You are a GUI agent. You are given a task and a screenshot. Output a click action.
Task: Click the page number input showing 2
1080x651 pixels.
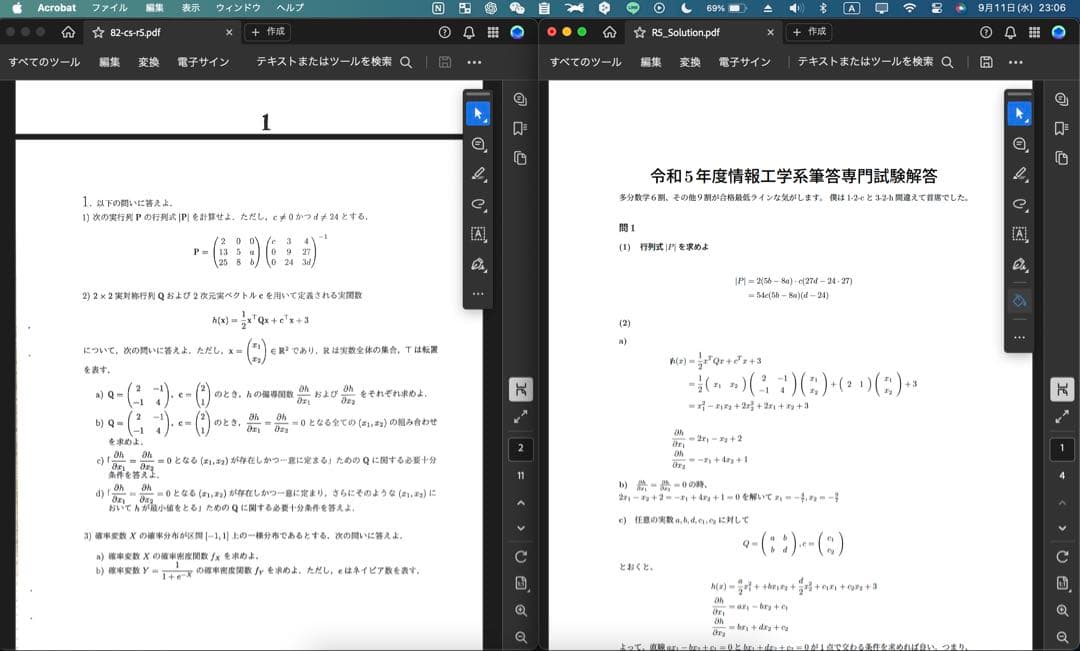519,448
